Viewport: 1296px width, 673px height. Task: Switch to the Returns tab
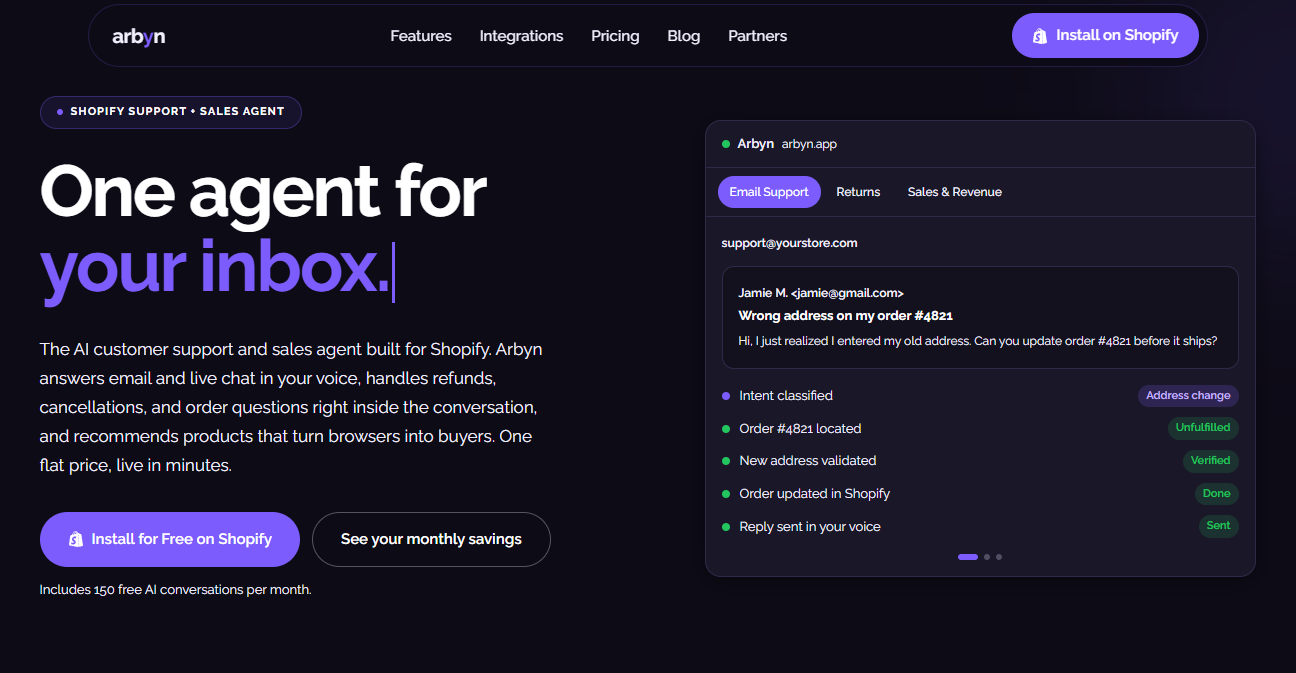pos(858,192)
